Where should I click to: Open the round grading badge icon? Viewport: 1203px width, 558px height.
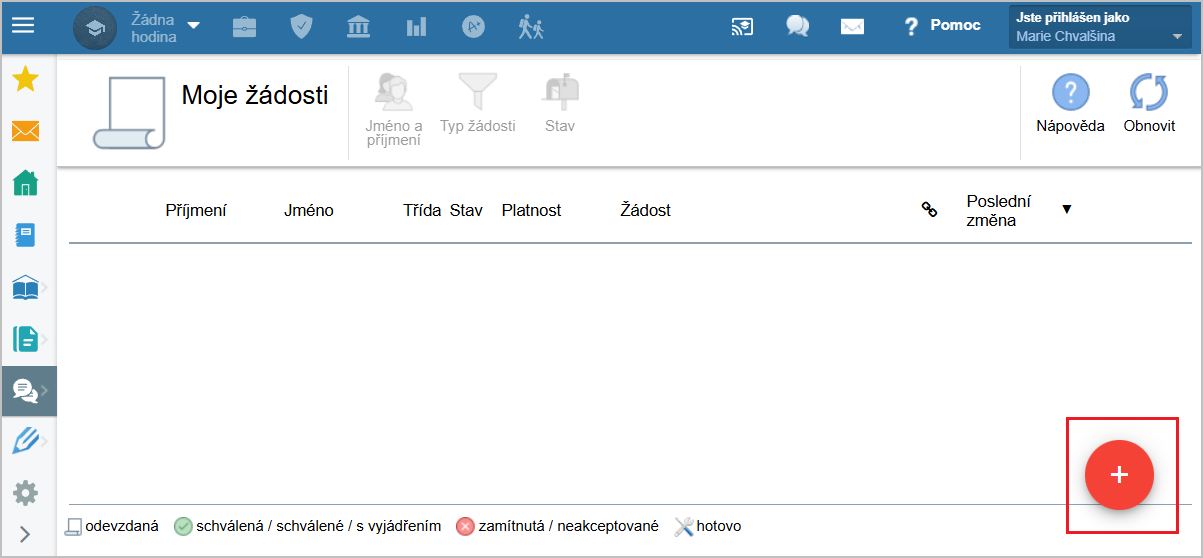(474, 27)
